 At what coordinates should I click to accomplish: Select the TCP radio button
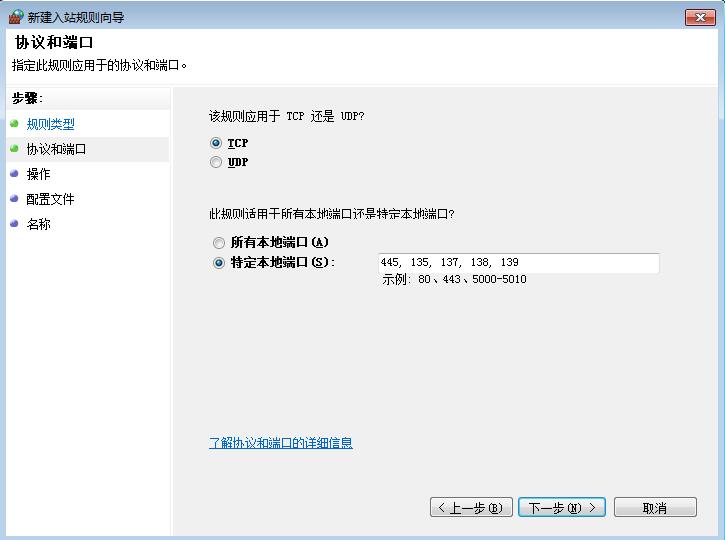coord(216,143)
